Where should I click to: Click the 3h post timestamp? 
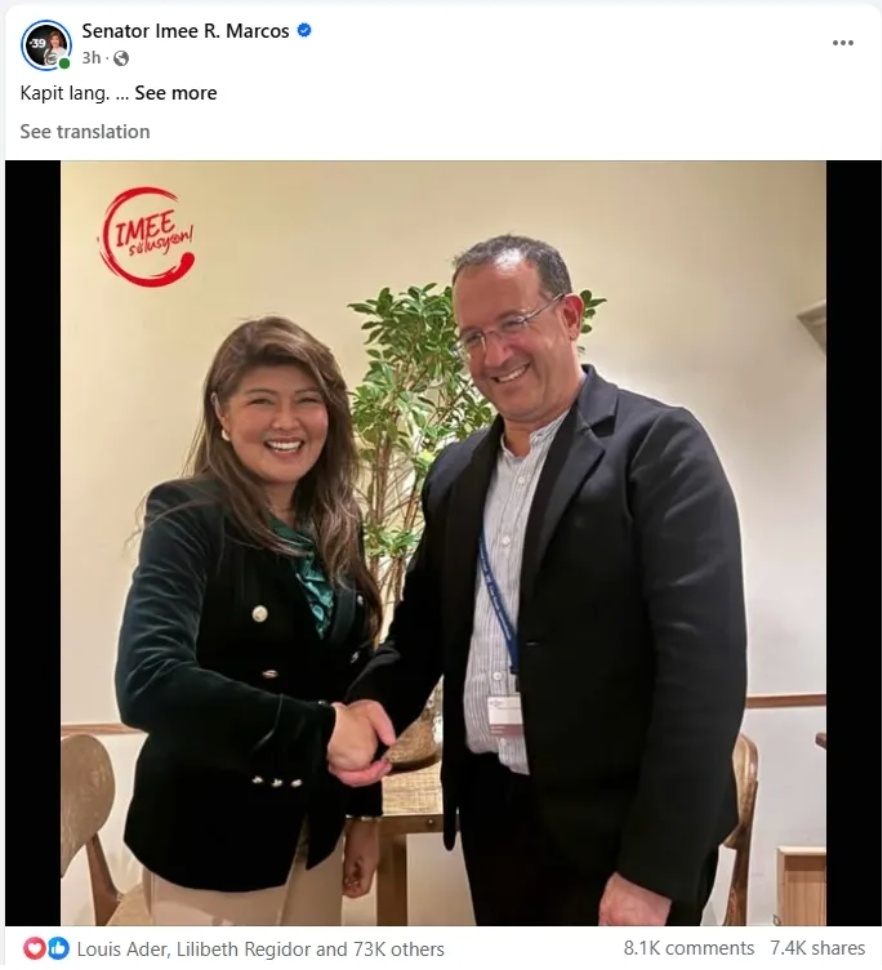click(x=91, y=58)
